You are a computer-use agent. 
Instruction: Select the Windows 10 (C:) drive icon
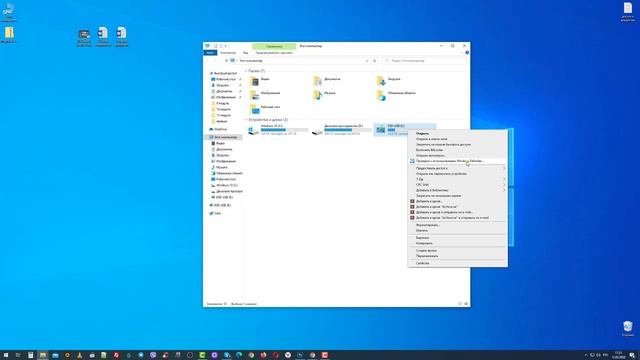pos(253,130)
